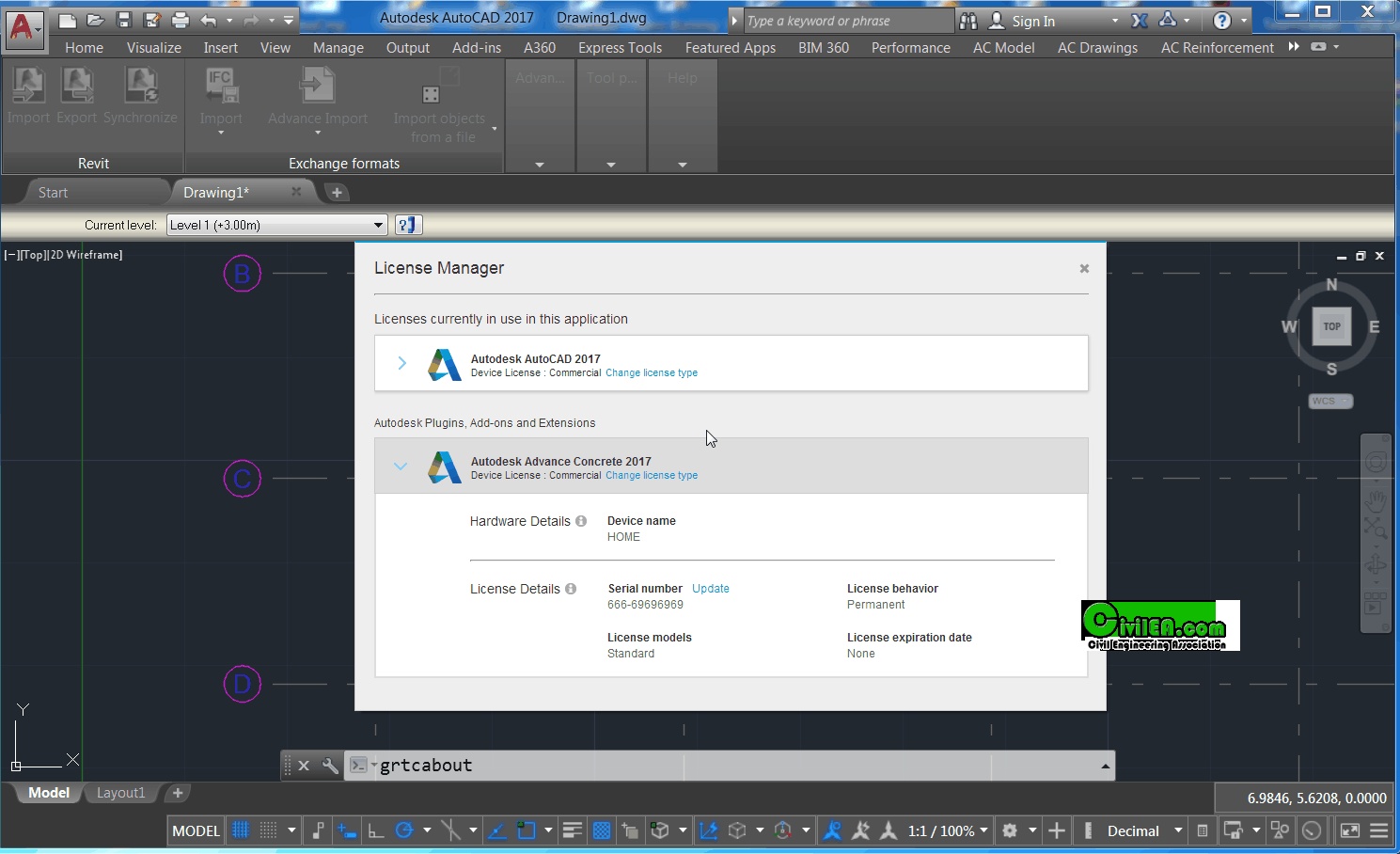Switch to the Home ribbon tab

85,47
